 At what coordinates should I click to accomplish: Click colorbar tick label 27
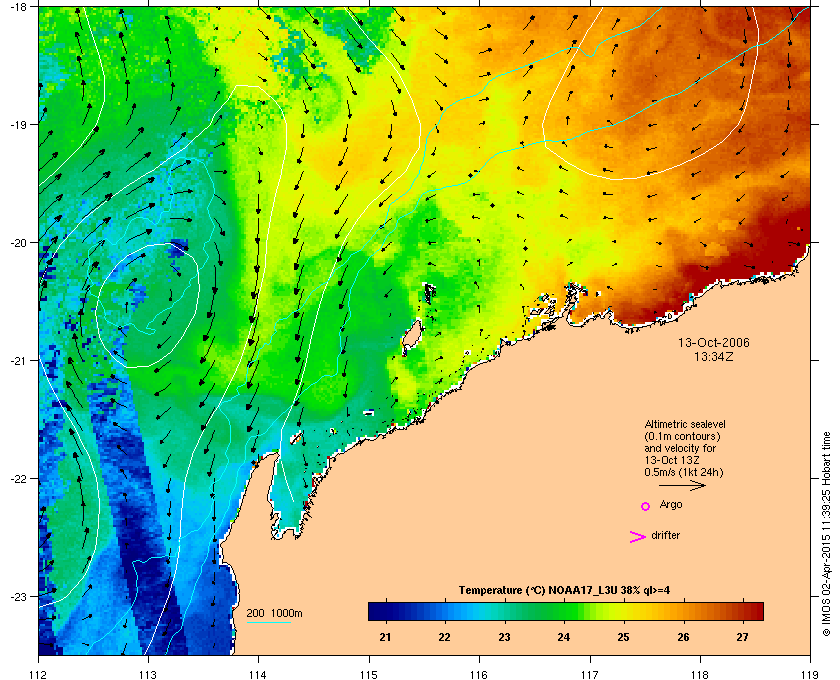pos(742,637)
